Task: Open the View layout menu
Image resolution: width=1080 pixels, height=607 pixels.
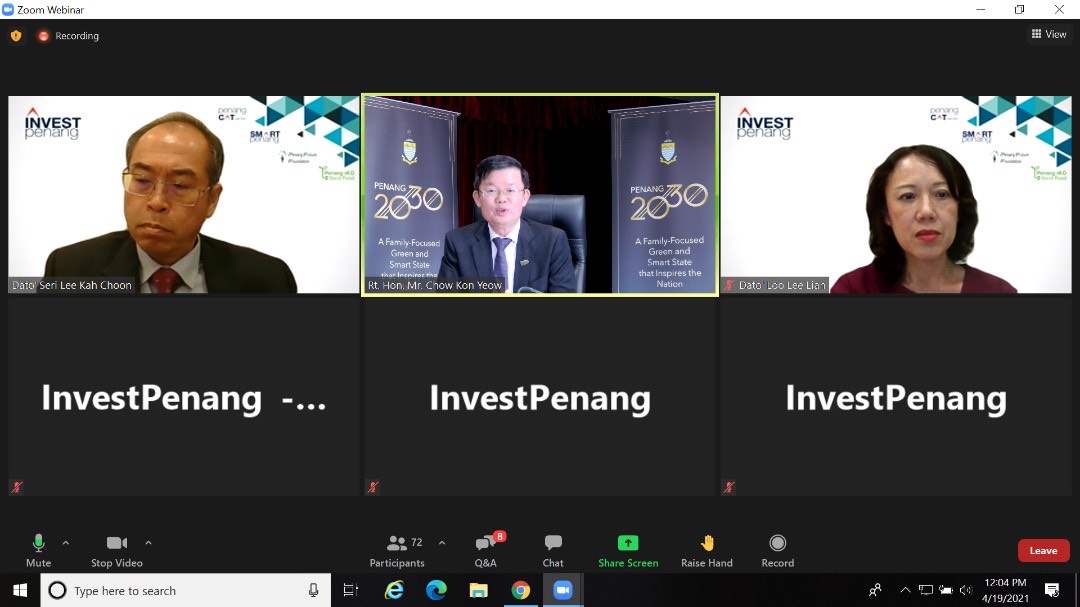Action: (x=1049, y=34)
